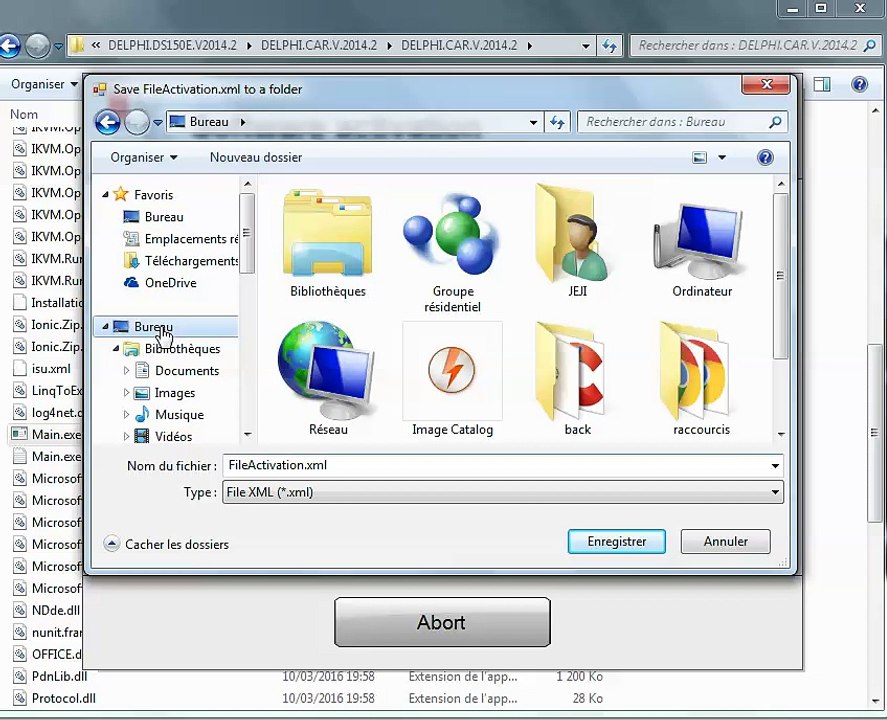Click Cacher les dossiers
This screenshot has width=887, height=720.
tap(167, 544)
